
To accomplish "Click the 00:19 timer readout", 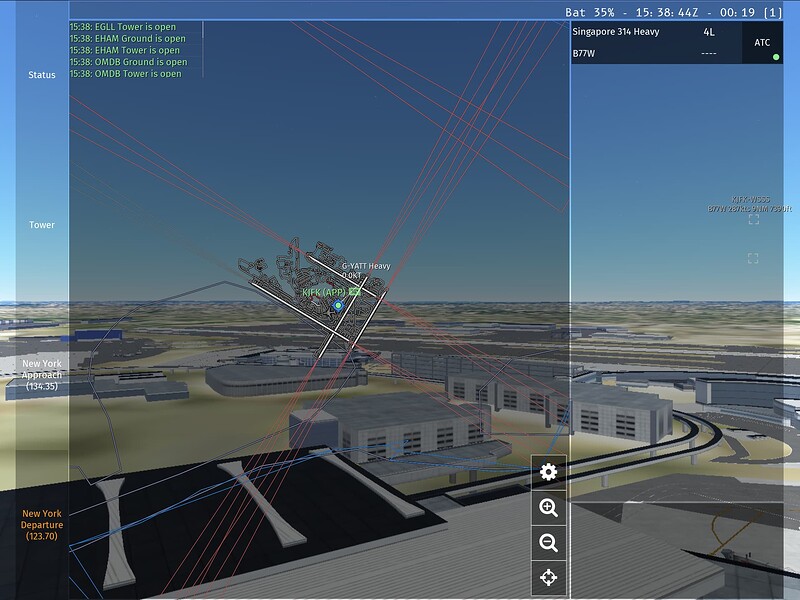I will coord(737,12).
